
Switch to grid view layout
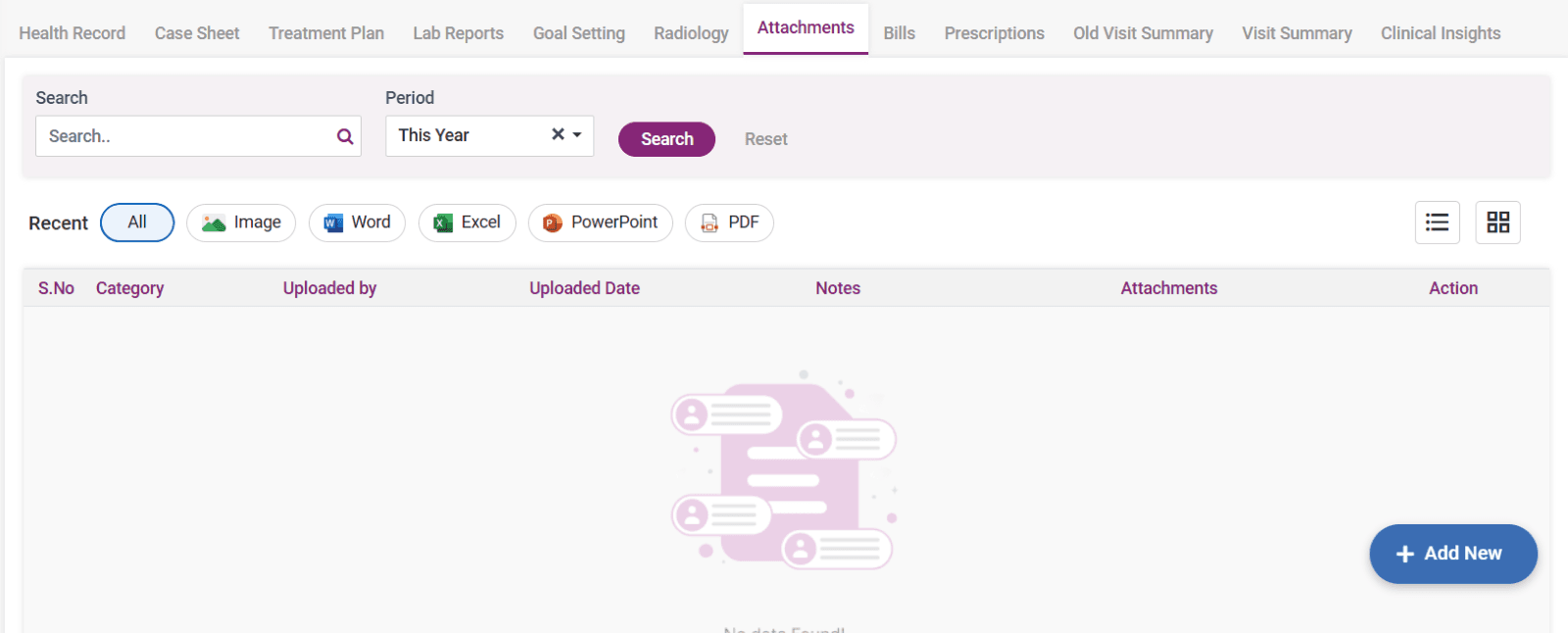click(x=1497, y=222)
